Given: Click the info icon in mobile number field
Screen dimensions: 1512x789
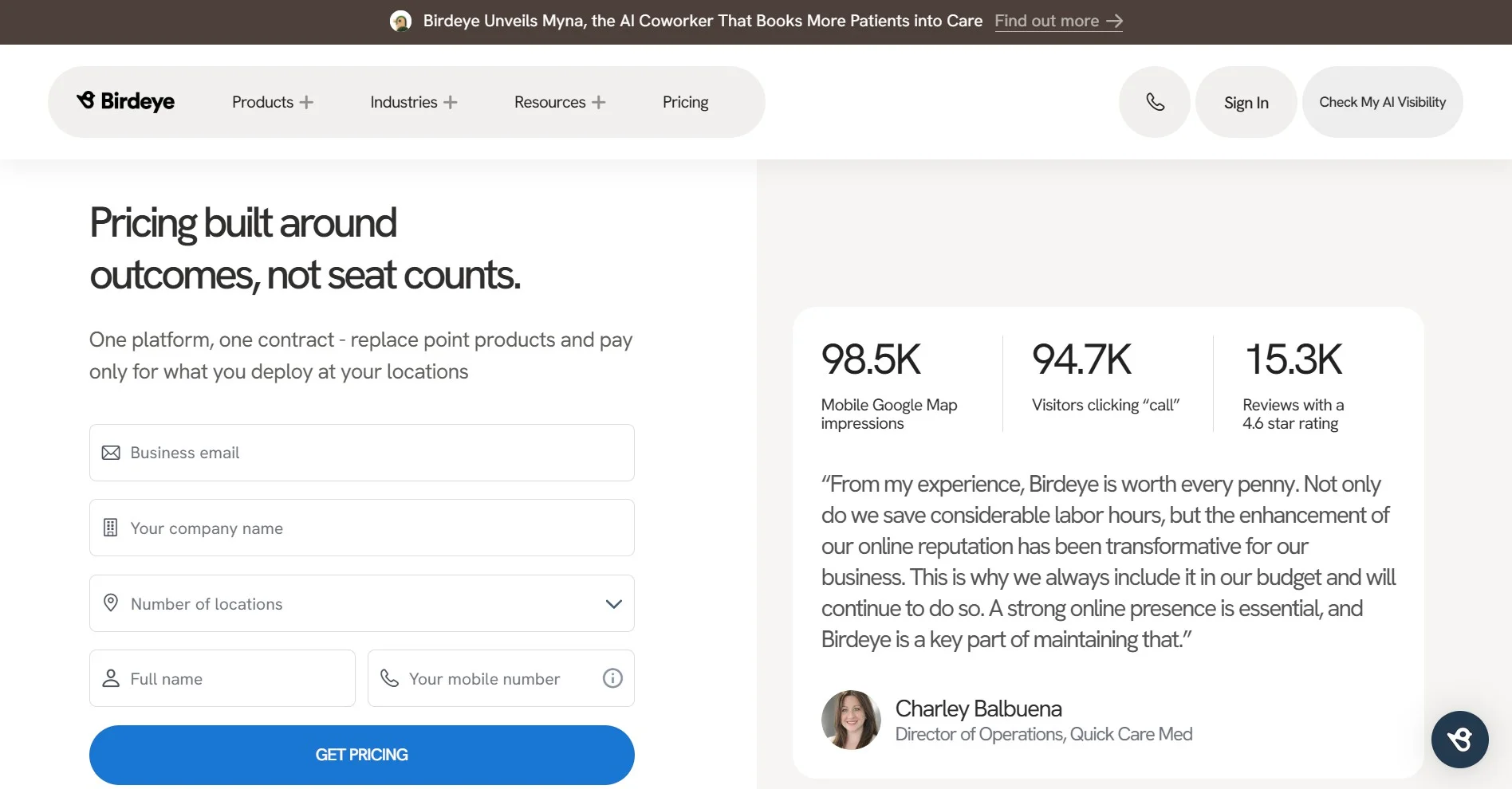Looking at the screenshot, I should pyautogui.click(x=612, y=678).
